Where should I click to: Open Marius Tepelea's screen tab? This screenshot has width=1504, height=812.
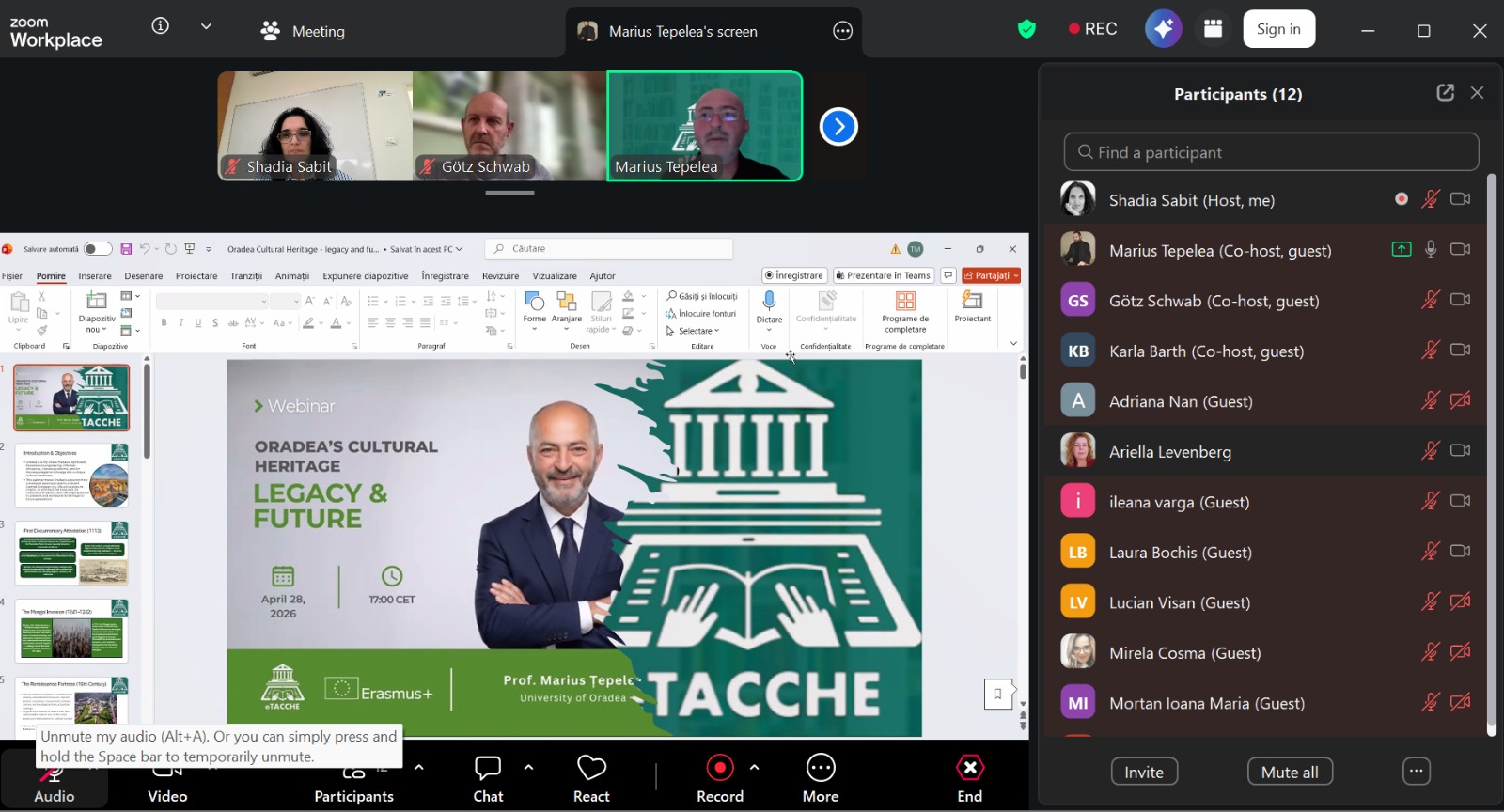[x=682, y=31]
